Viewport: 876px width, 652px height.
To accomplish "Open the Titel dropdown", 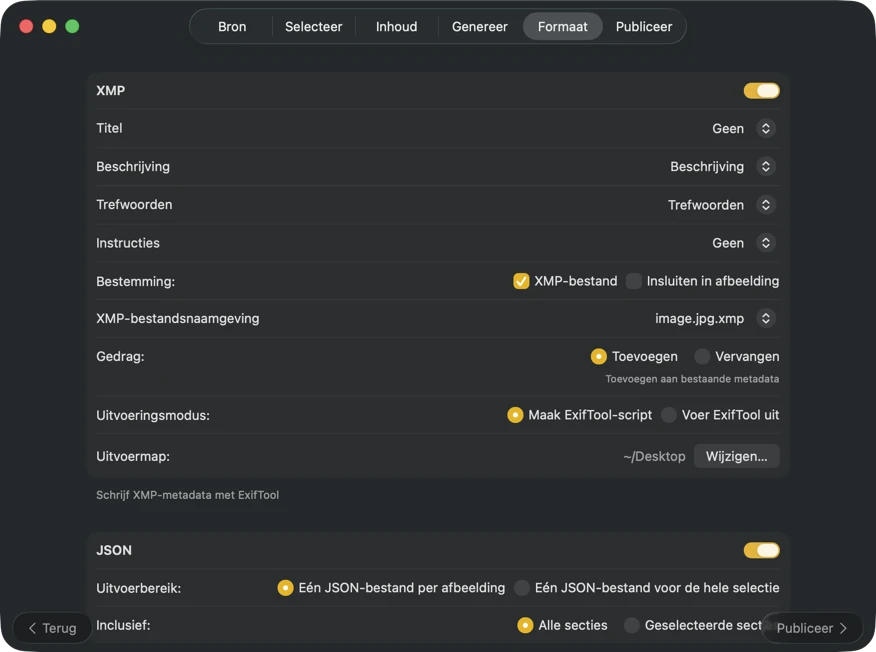I will (x=766, y=128).
